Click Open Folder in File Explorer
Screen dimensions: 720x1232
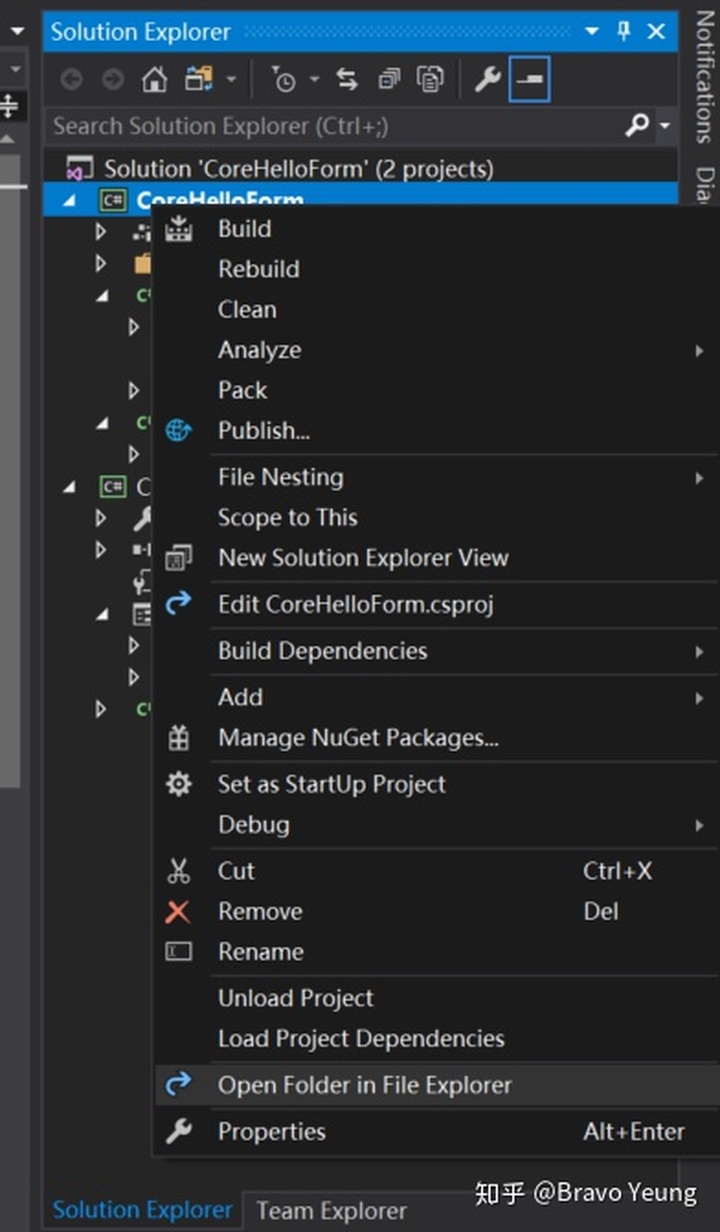pos(435,1085)
